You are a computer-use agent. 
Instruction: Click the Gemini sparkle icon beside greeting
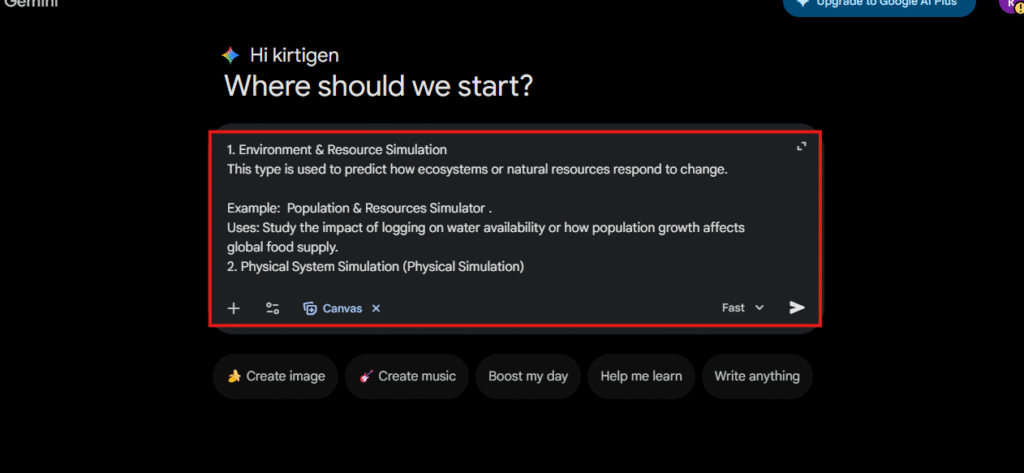230,55
